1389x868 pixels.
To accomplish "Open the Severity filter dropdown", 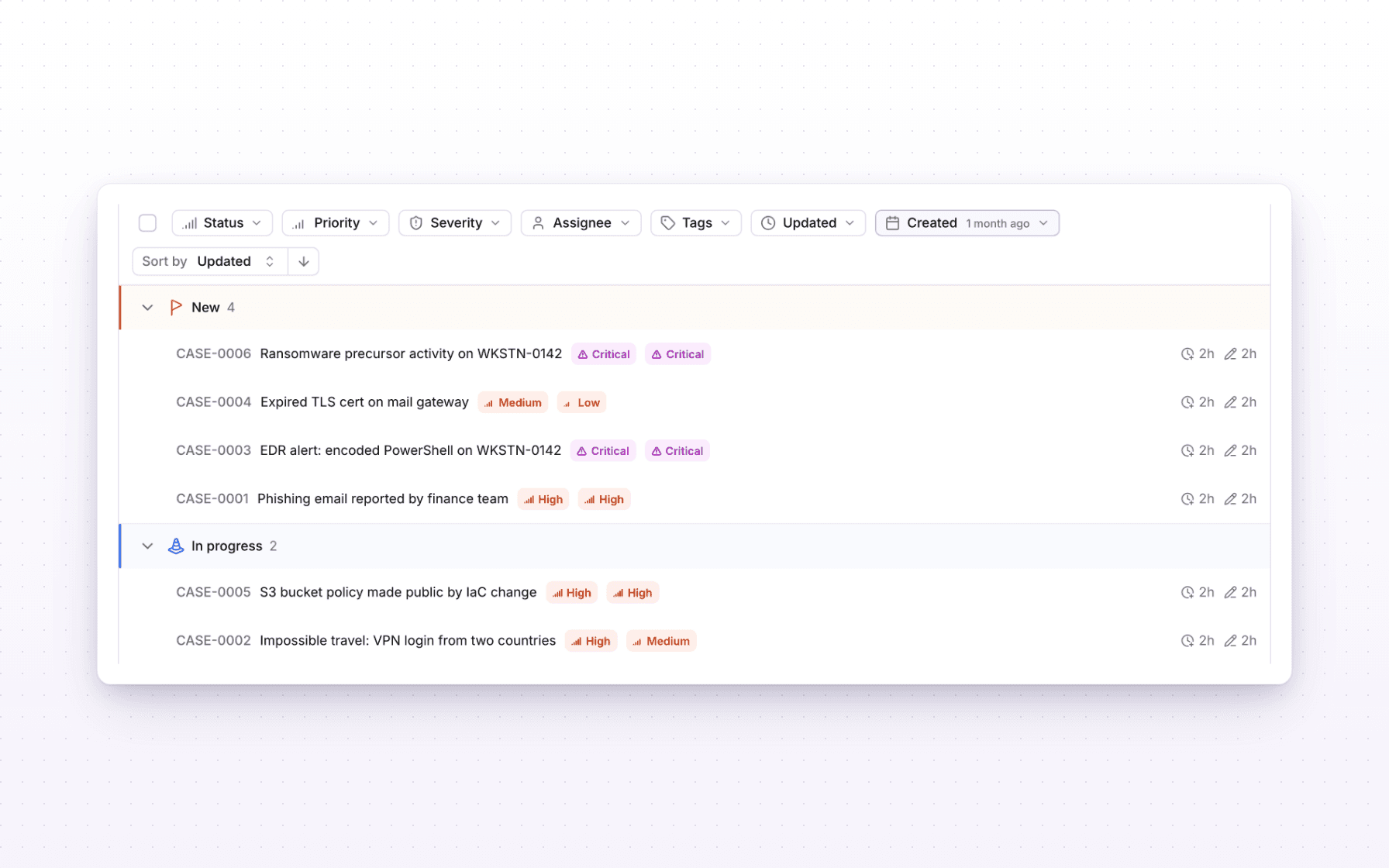I will 455,223.
